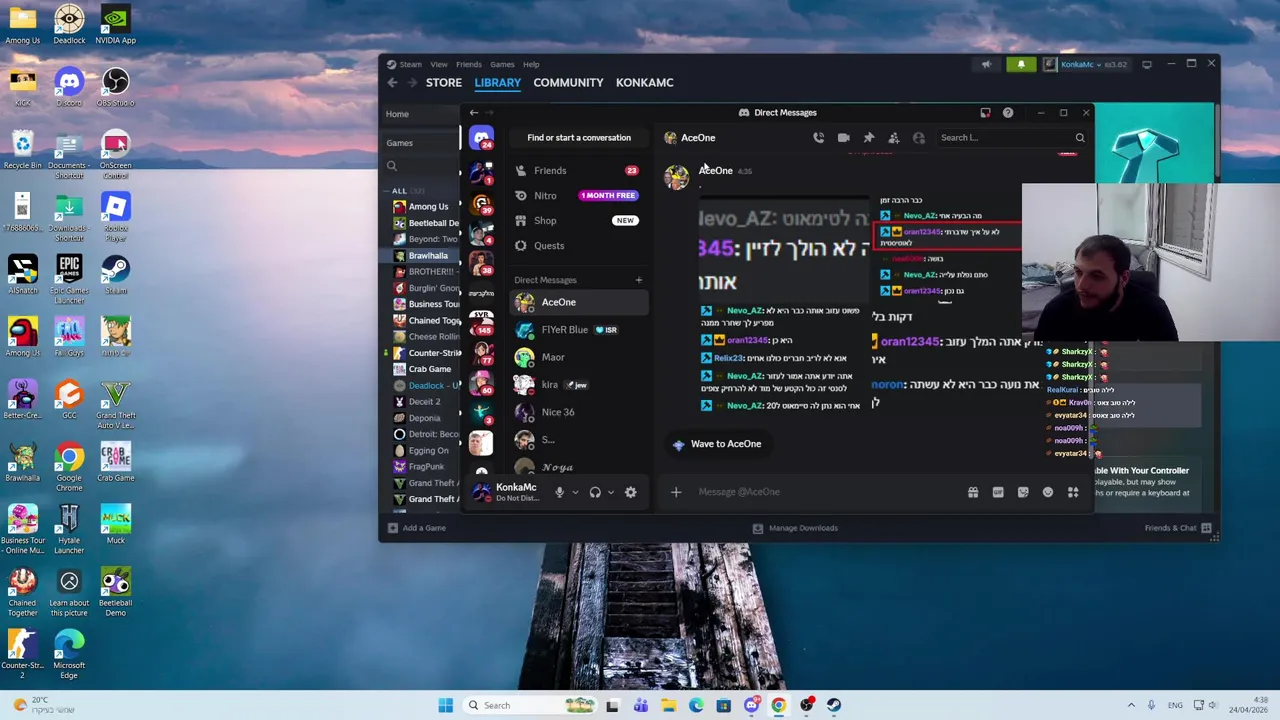
Task: Open the sticker picker
Action: pyautogui.click(x=1023, y=492)
